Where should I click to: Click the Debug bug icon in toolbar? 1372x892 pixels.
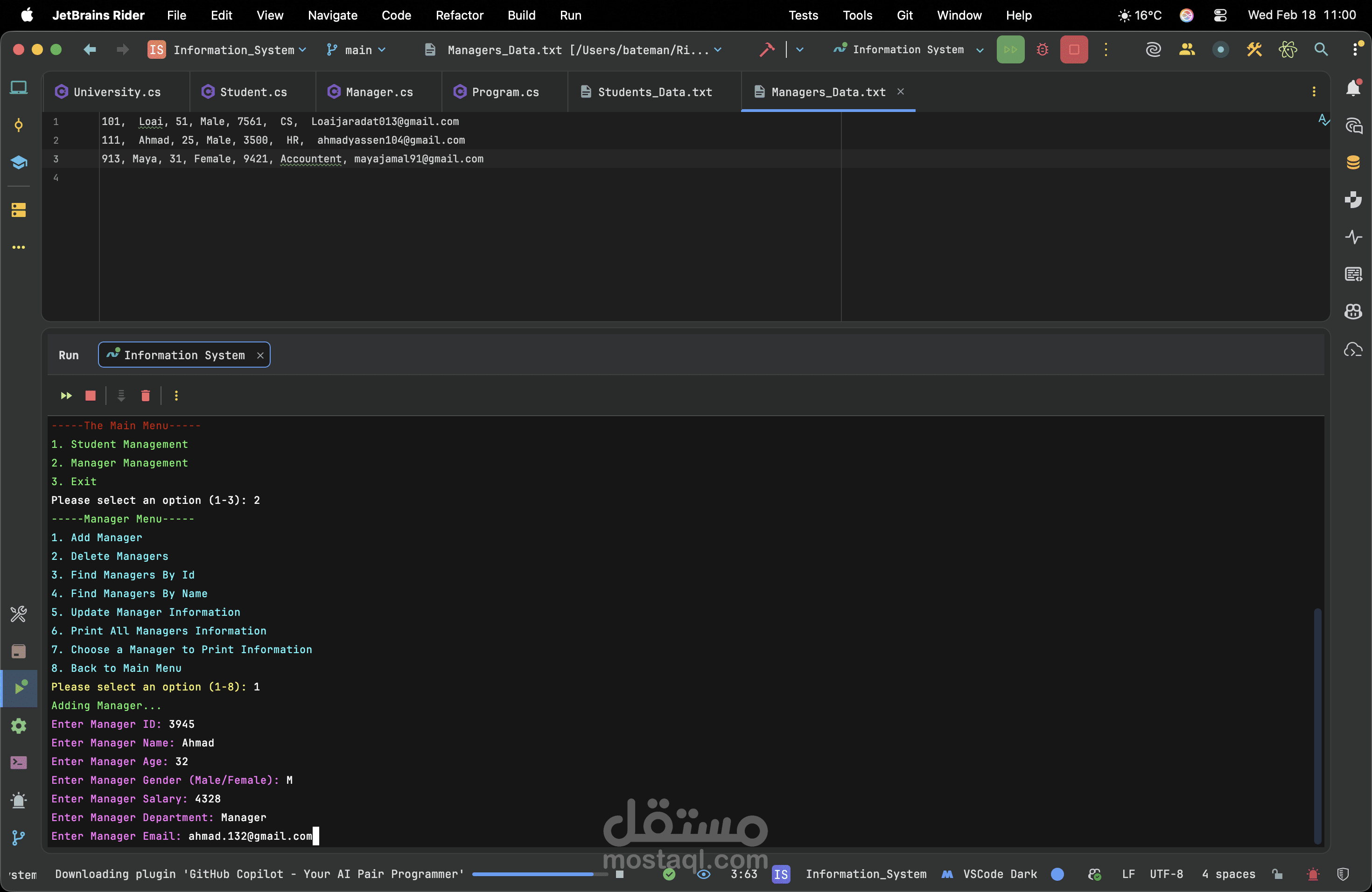[x=1042, y=49]
